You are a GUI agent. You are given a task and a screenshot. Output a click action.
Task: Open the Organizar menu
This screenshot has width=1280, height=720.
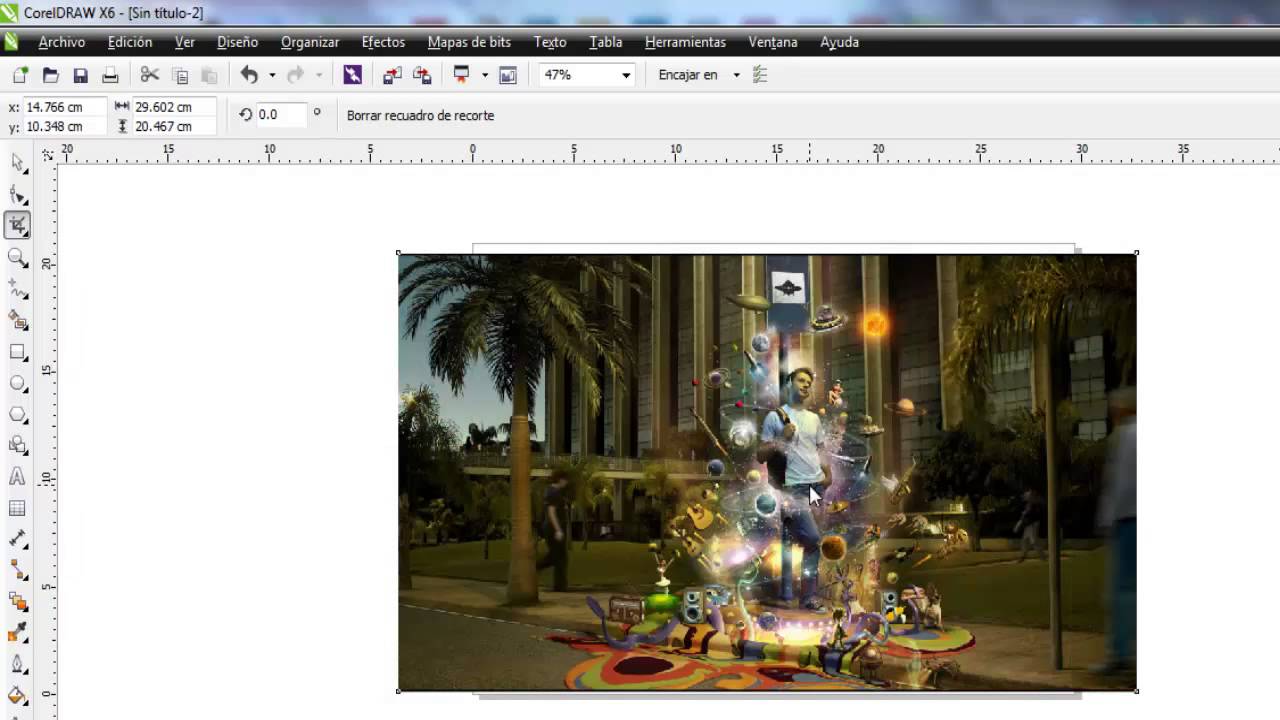click(310, 42)
